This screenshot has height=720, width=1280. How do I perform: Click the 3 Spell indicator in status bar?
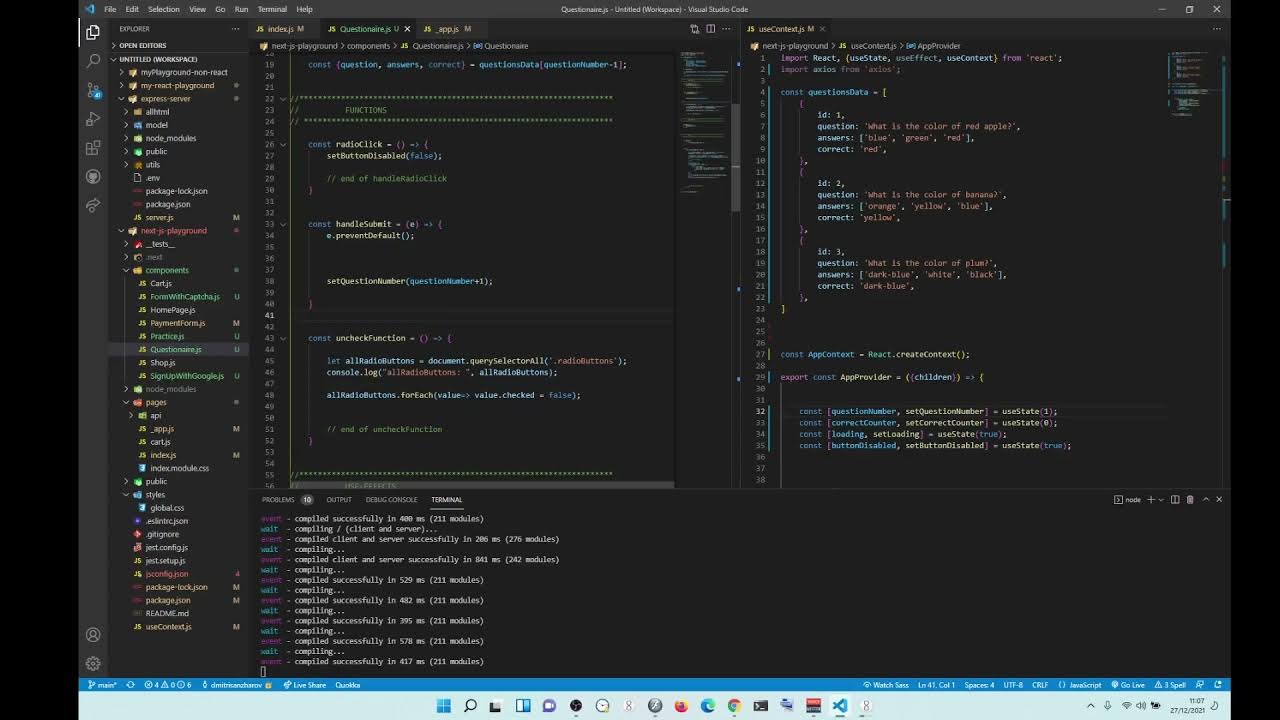(1170, 685)
